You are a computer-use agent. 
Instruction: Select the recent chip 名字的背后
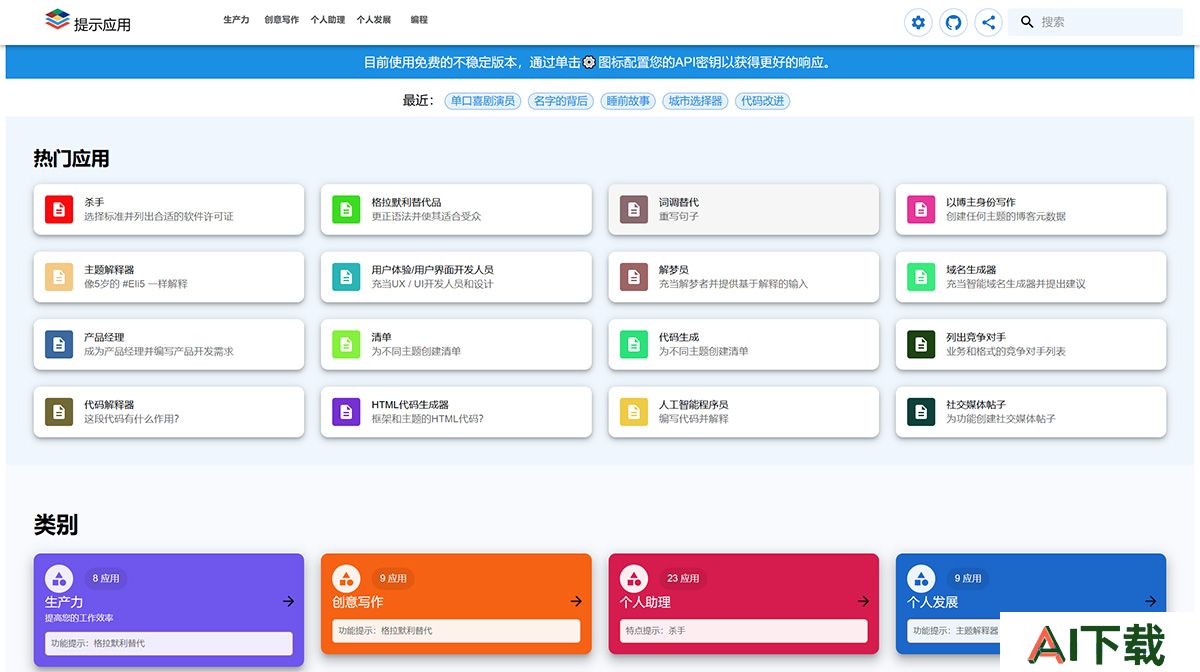coord(560,101)
